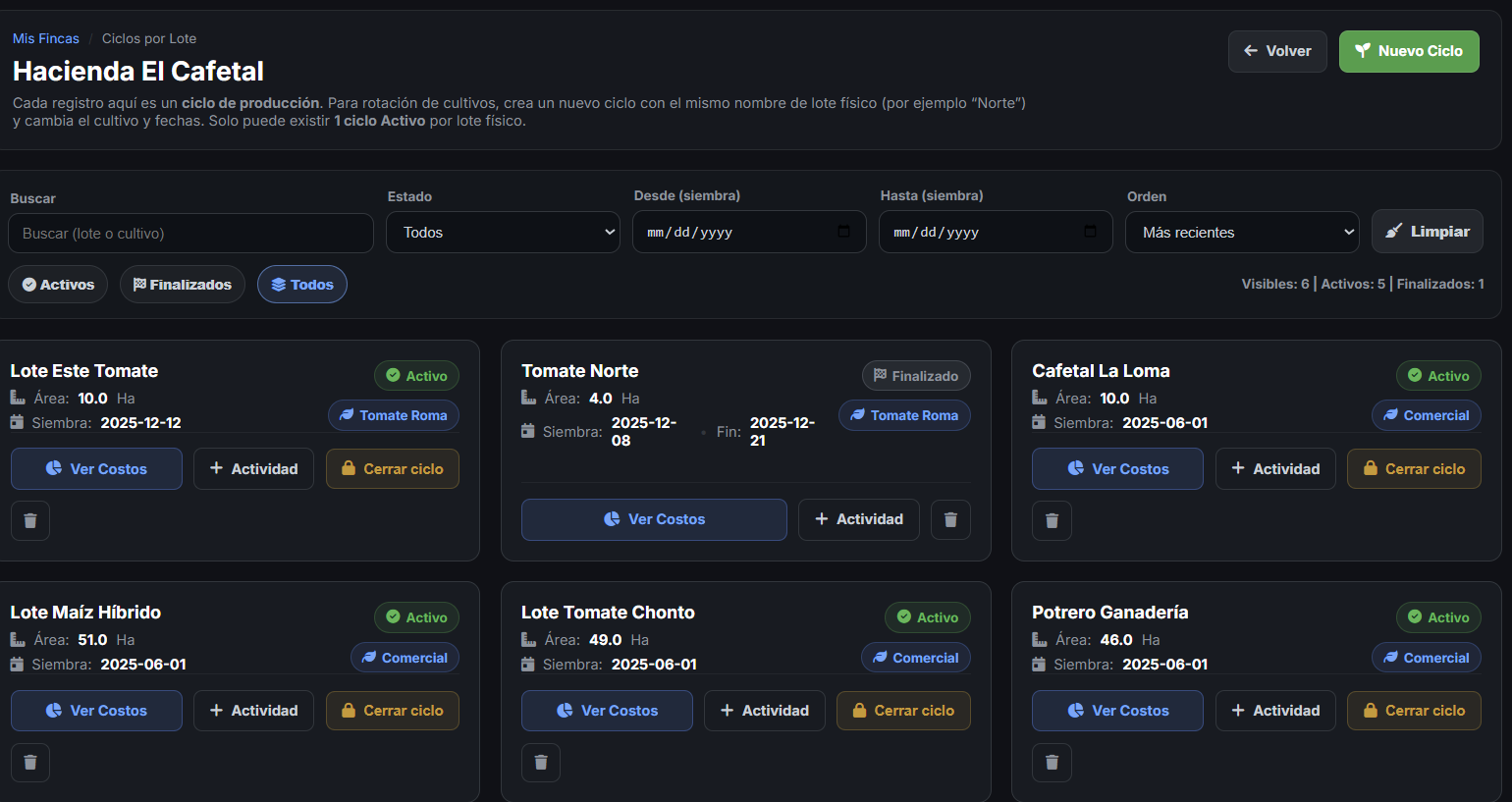Go to Mis Fincas breadcrumb
The height and width of the screenshot is (802, 1512).
click(x=46, y=38)
